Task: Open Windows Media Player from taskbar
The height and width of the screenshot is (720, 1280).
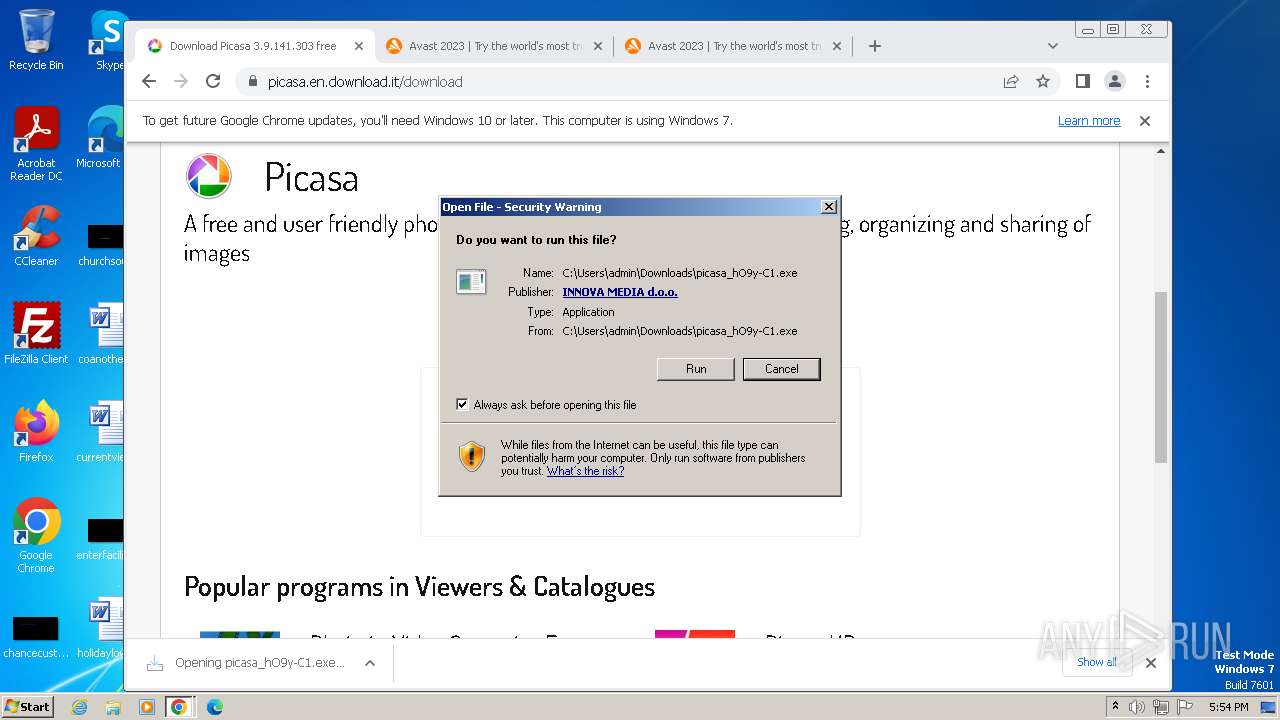Action: pyautogui.click(x=146, y=707)
